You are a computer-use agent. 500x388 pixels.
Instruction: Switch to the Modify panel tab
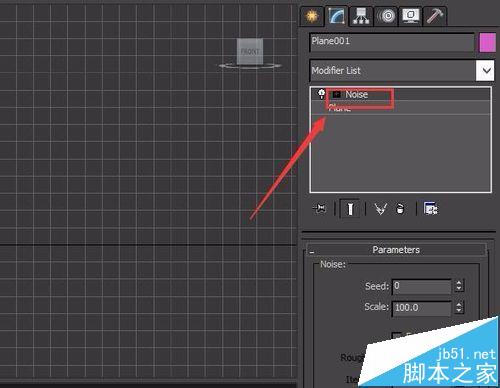pyautogui.click(x=336, y=16)
